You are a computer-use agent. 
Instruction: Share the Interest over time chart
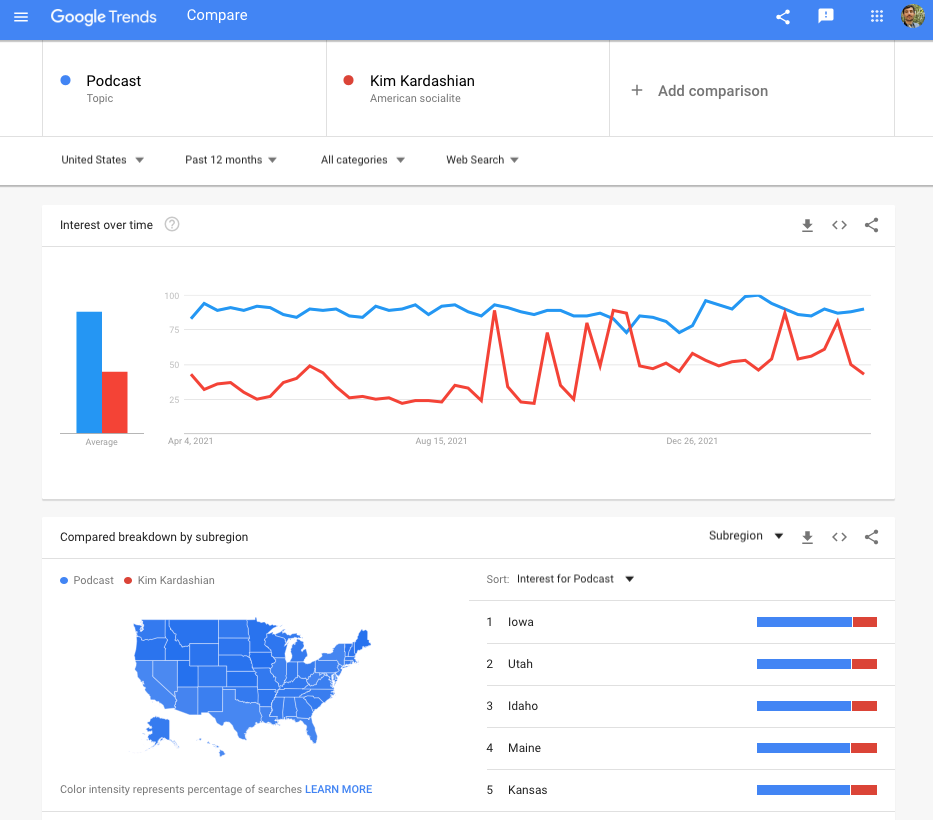[872, 225]
